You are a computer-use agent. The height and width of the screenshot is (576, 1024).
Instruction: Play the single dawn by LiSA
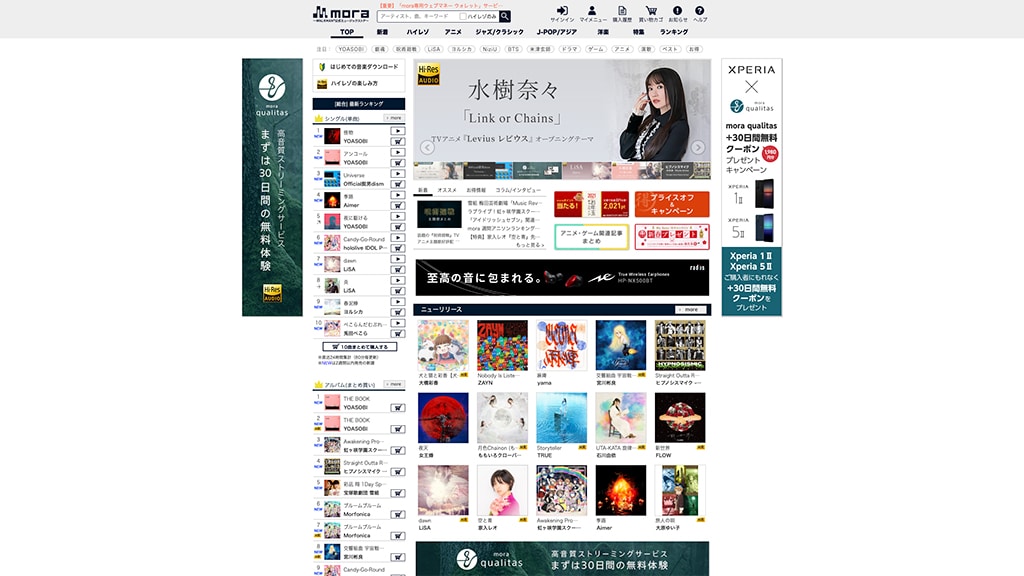(397, 259)
